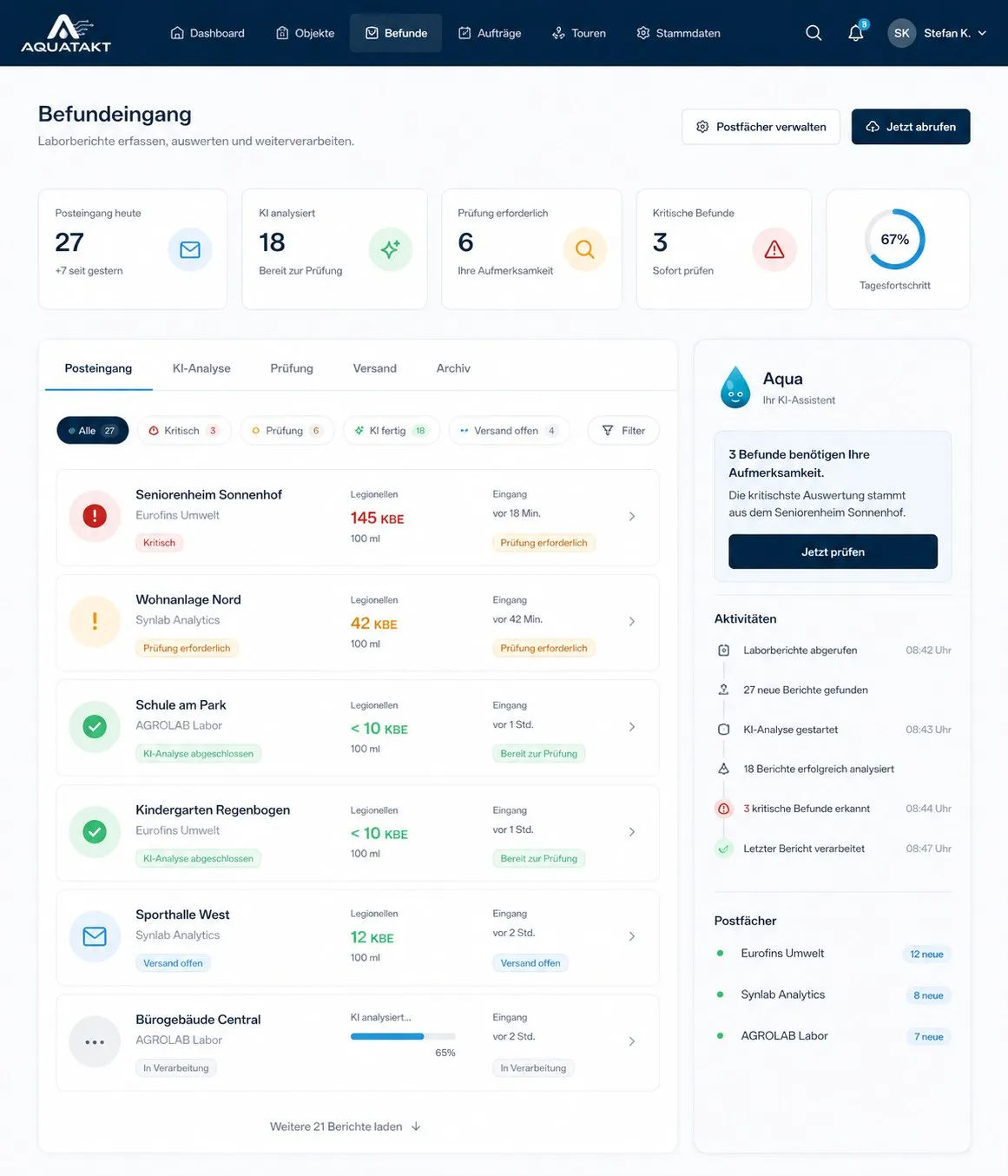Open the search icon in header
This screenshot has width=1008, height=1176.
tap(814, 33)
